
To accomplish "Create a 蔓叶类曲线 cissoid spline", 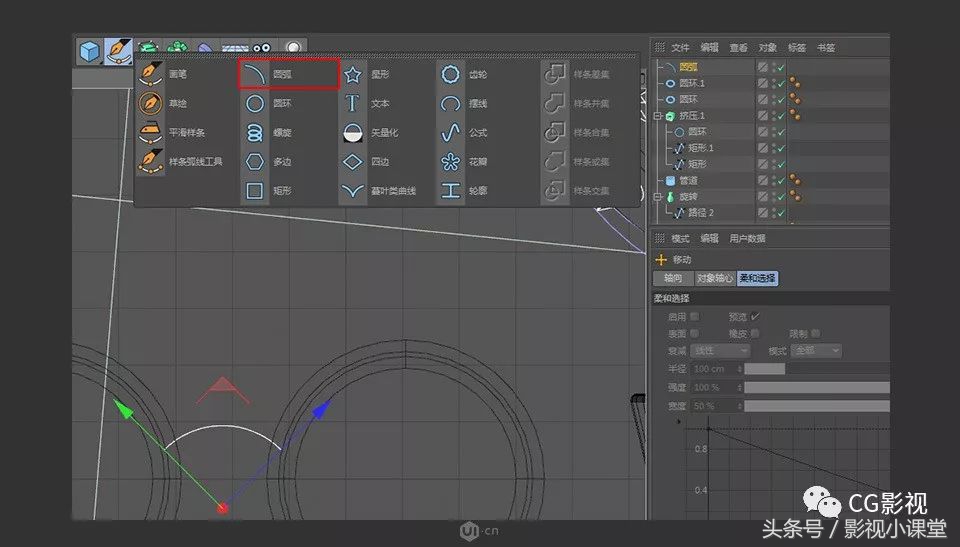I will point(378,191).
